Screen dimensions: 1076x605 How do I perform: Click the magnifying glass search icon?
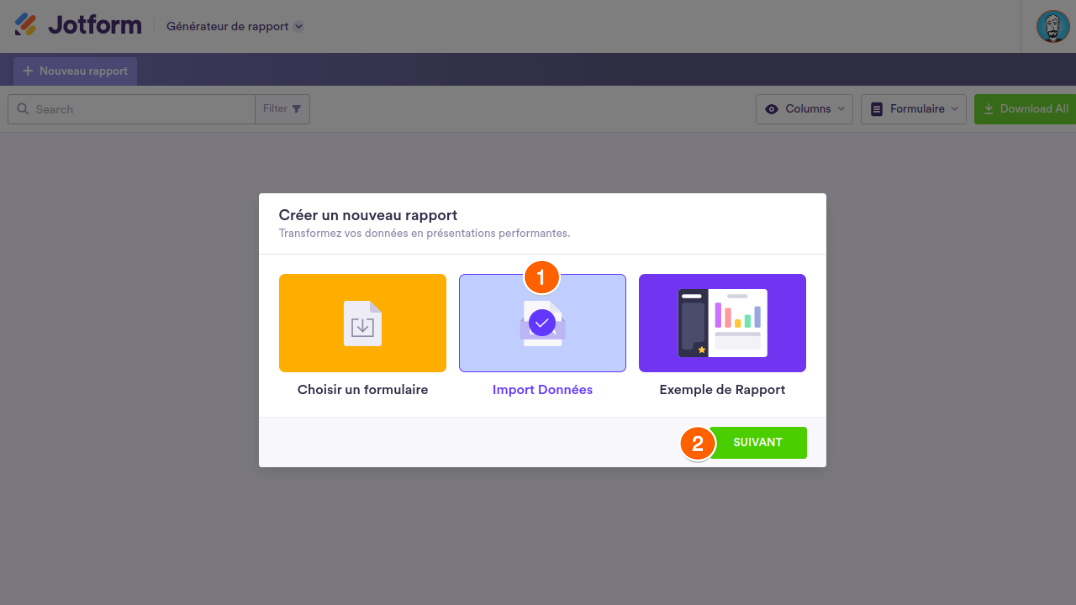coord(22,109)
